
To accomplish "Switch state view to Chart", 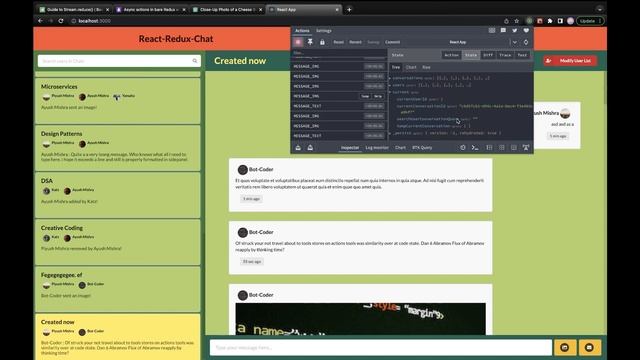I will [411, 67].
